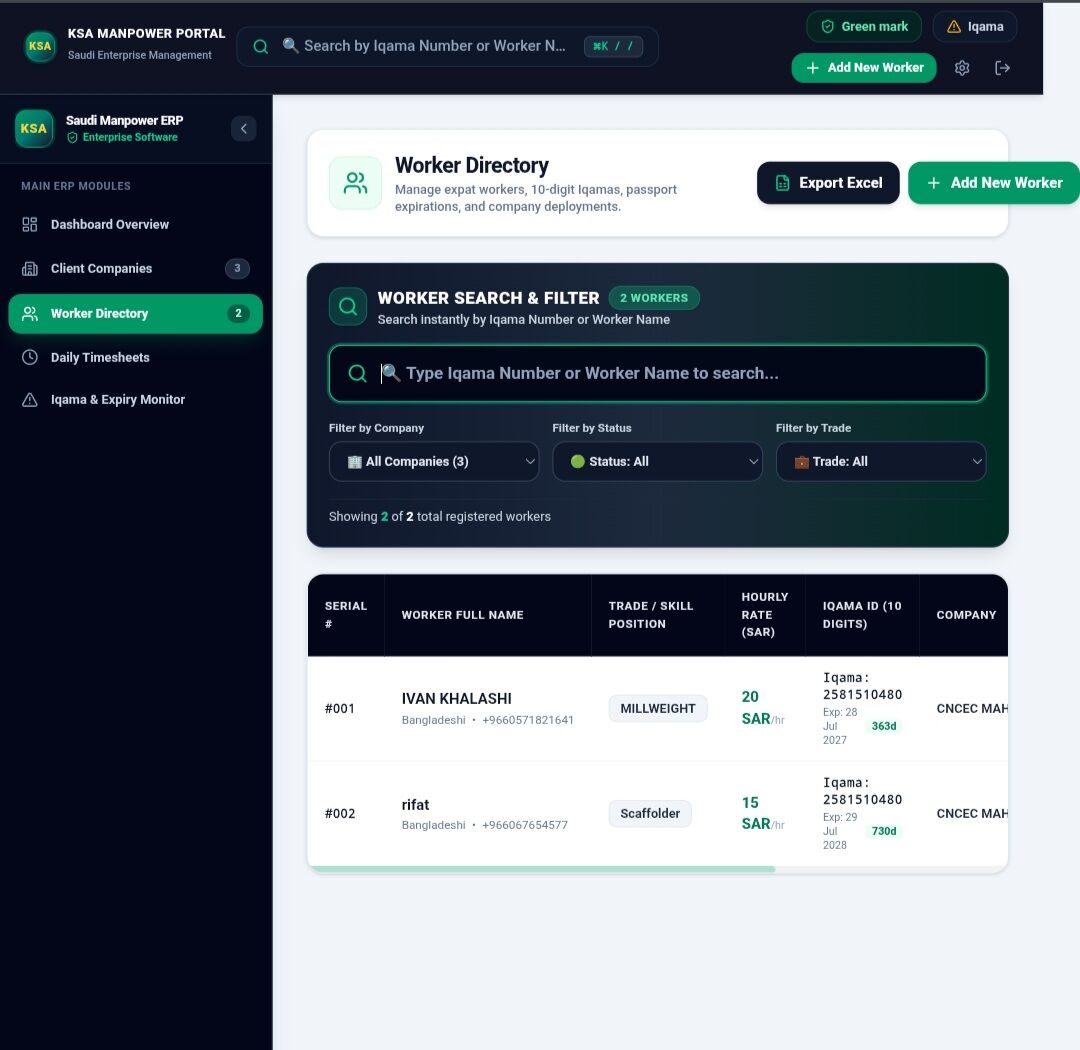Viewport: 1080px width, 1050px height.
Task: Select Worker Directory module
Action: 135,313
